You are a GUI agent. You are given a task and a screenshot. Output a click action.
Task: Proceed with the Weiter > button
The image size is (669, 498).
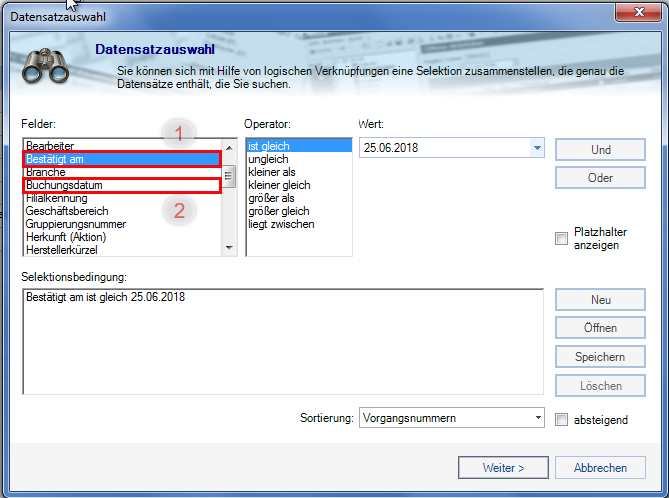[504, 467]
